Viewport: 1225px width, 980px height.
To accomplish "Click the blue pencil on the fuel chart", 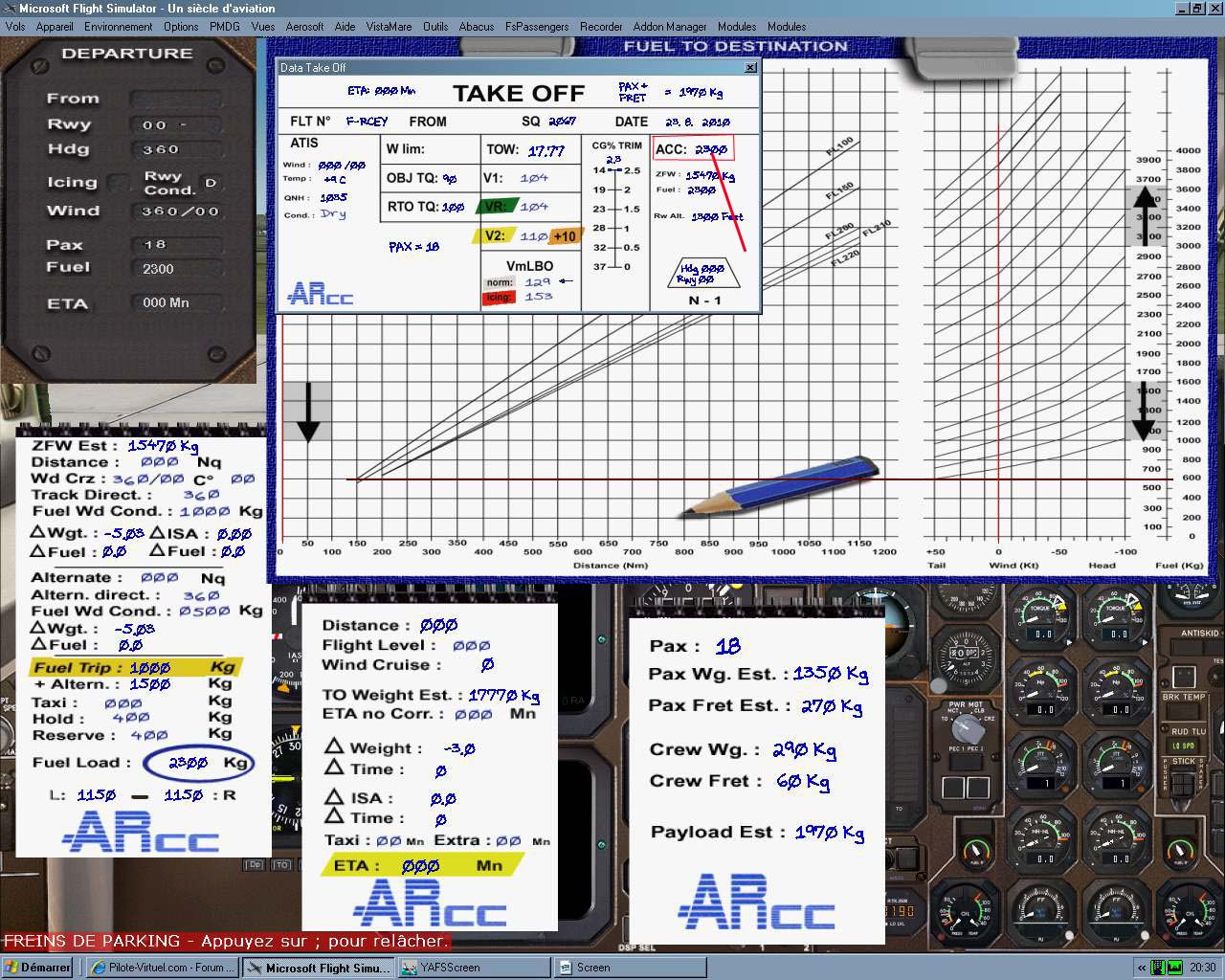I will click(779, 488).
